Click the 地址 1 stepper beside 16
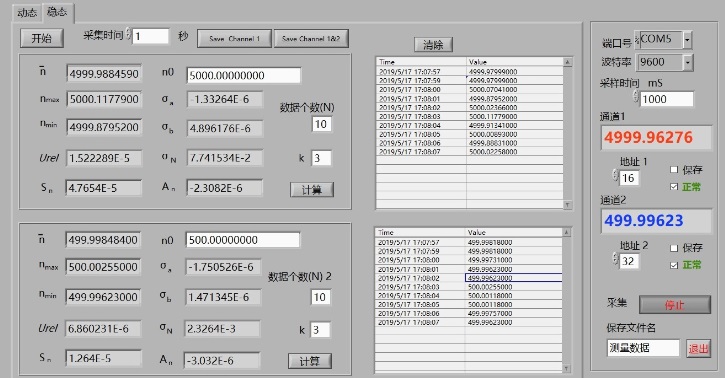 (615, 176)
